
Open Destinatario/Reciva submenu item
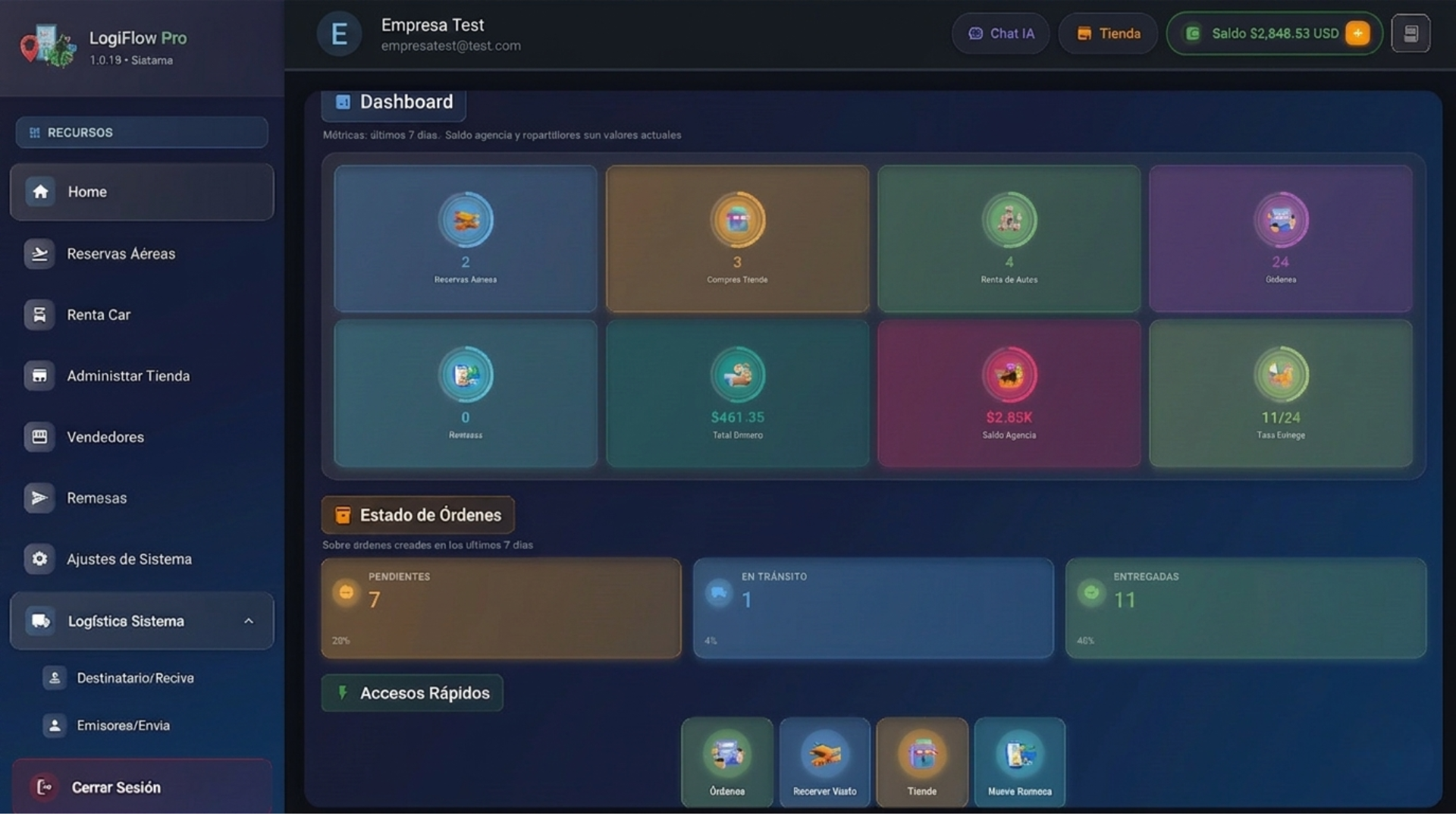pos(135,678)
